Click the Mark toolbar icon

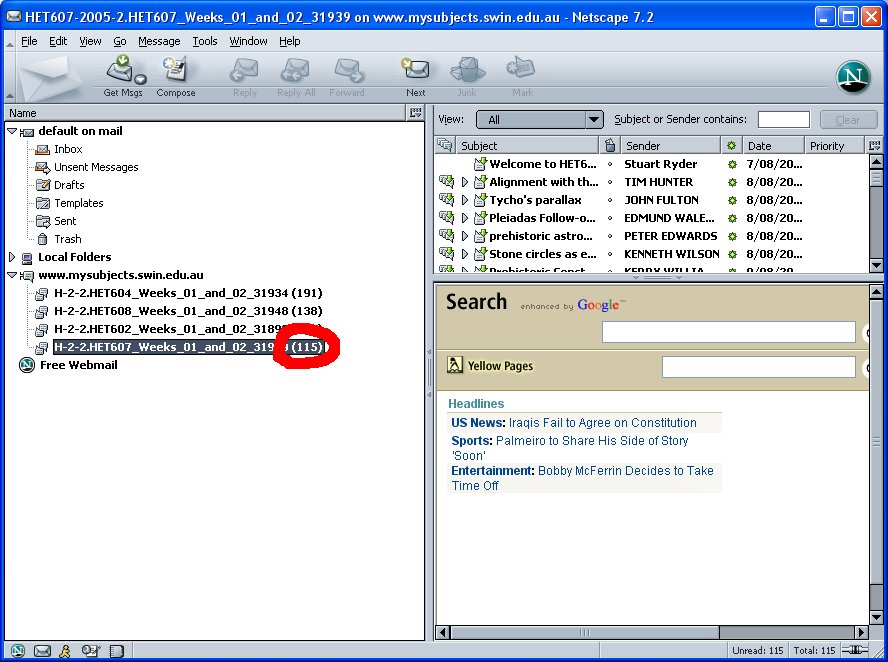pyautogui.click(x=522, y=76)
